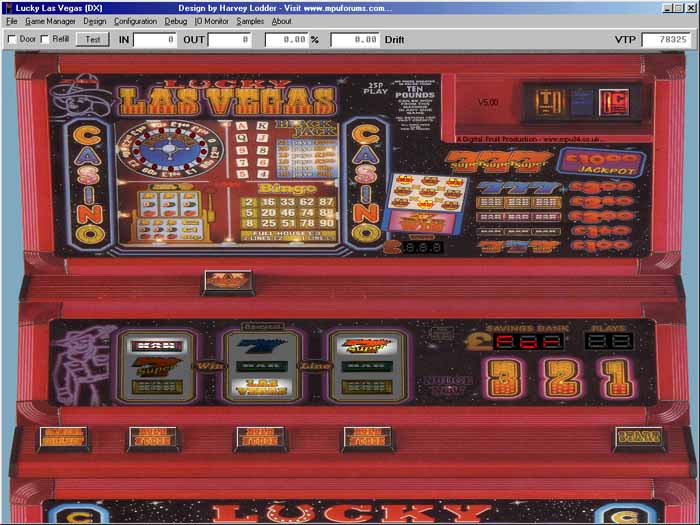Open the About menu
This screenshot has height=525, width=700.
(281, 21)
